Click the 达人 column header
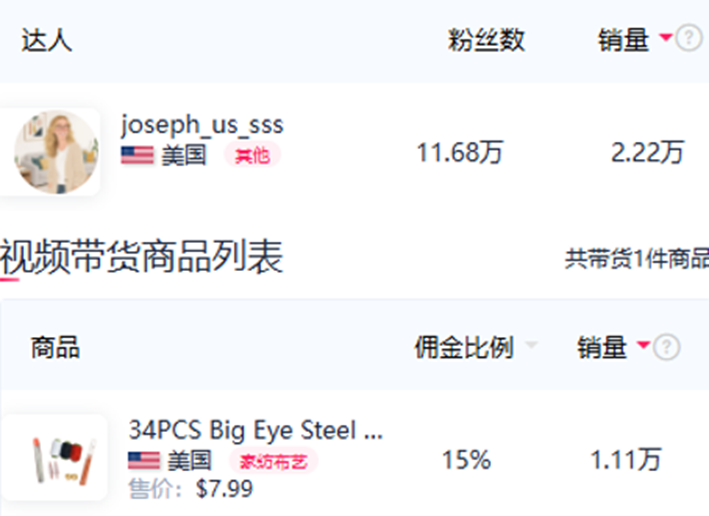The image size is (709, 516). coord(47,40)
